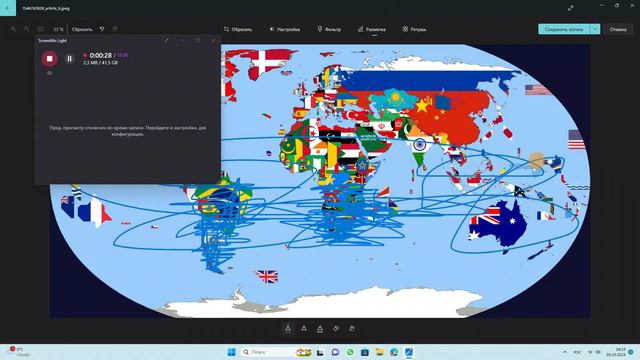This screenshot has width=640, height=360.
Task: Click the РУС language indicator
Action: (x=578, y=352)
